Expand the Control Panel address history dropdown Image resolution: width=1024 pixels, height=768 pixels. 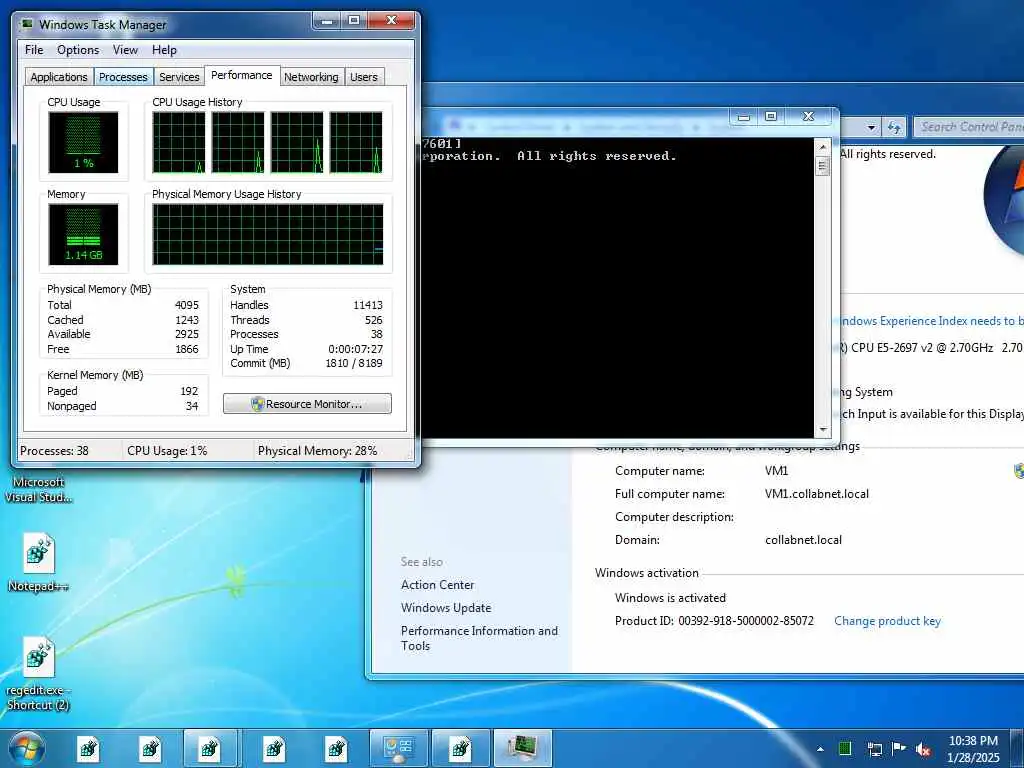871,127
